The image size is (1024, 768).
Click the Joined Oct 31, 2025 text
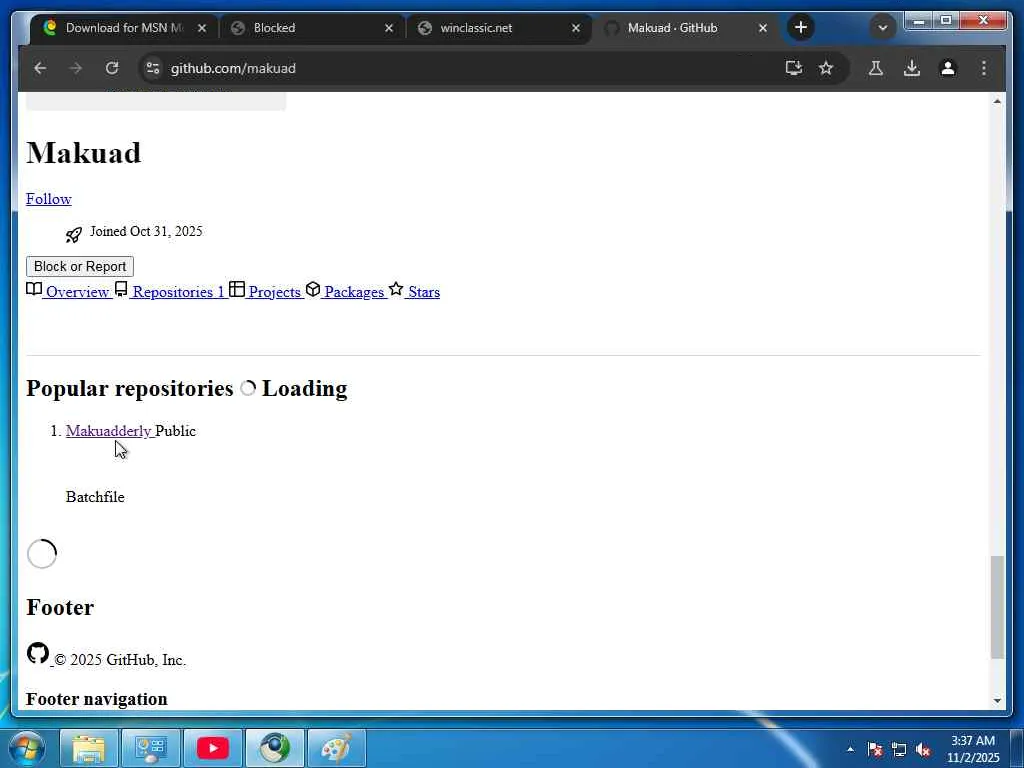[x=146, y=231]
